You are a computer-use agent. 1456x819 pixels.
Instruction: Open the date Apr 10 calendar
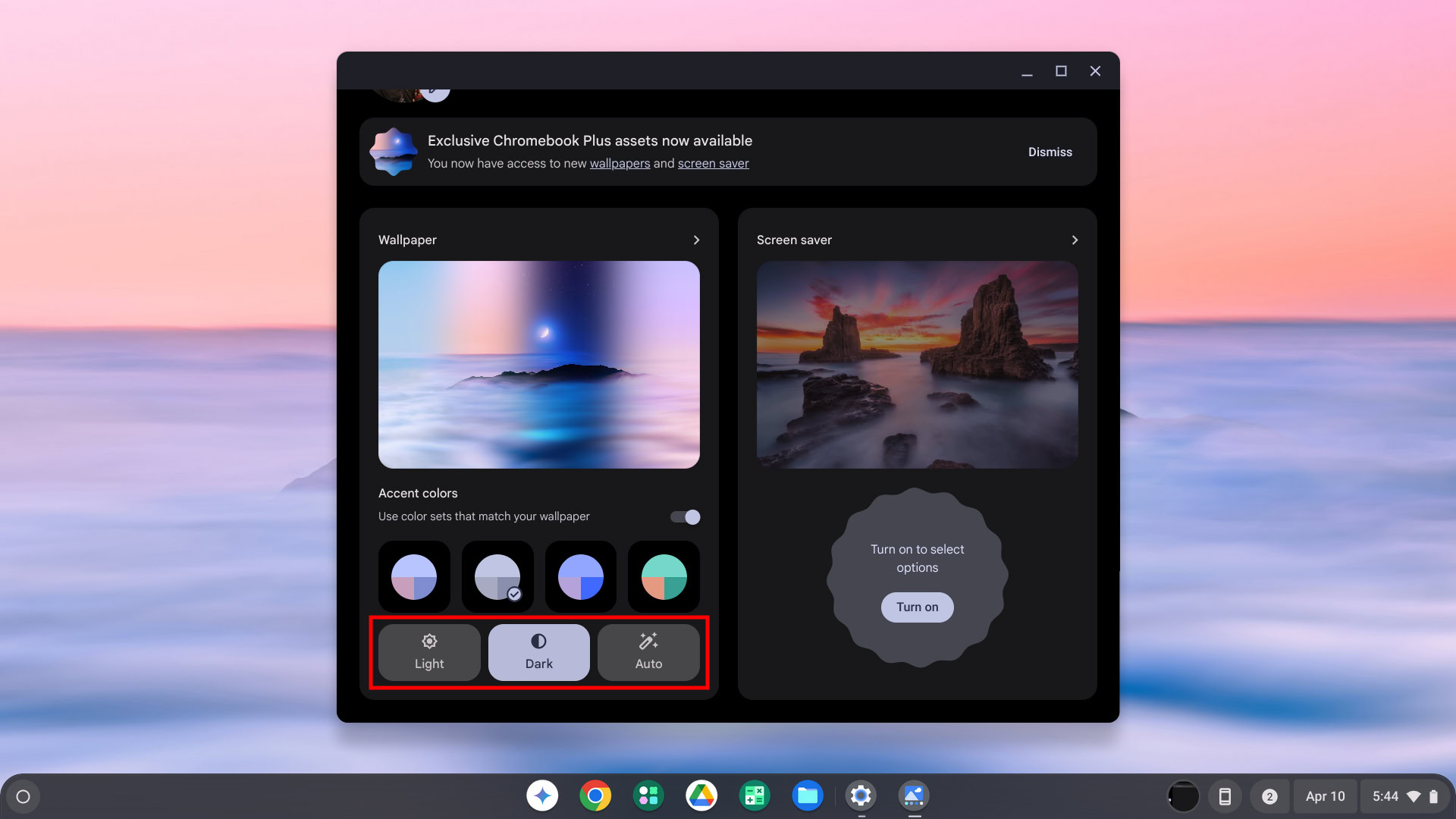1325,796
